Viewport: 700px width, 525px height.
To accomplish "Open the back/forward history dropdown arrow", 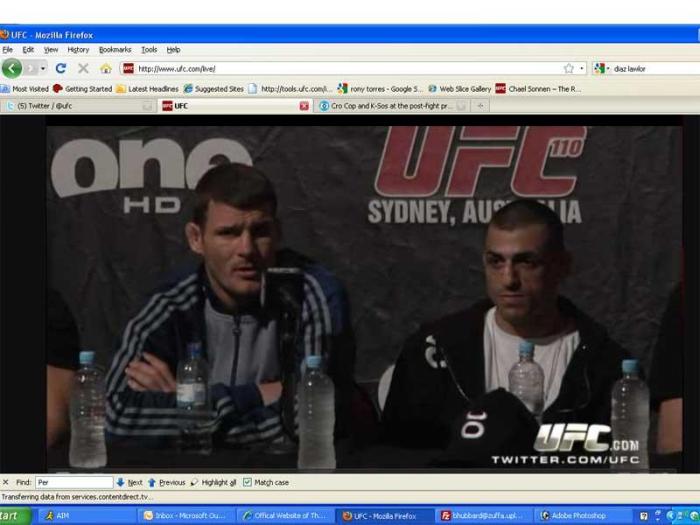I will click(43, 68).
